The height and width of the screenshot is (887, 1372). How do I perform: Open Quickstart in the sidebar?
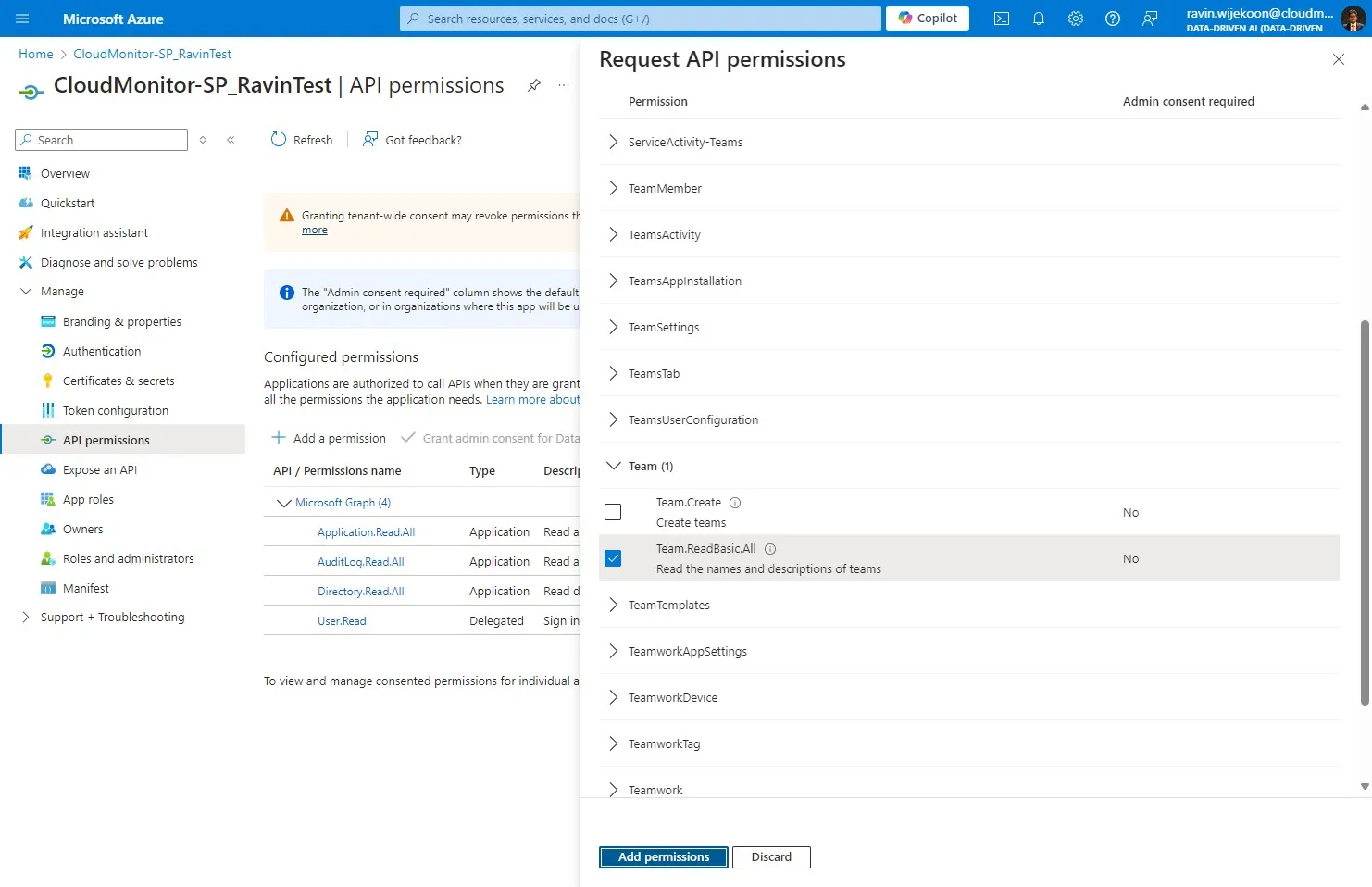pos(68,203)
